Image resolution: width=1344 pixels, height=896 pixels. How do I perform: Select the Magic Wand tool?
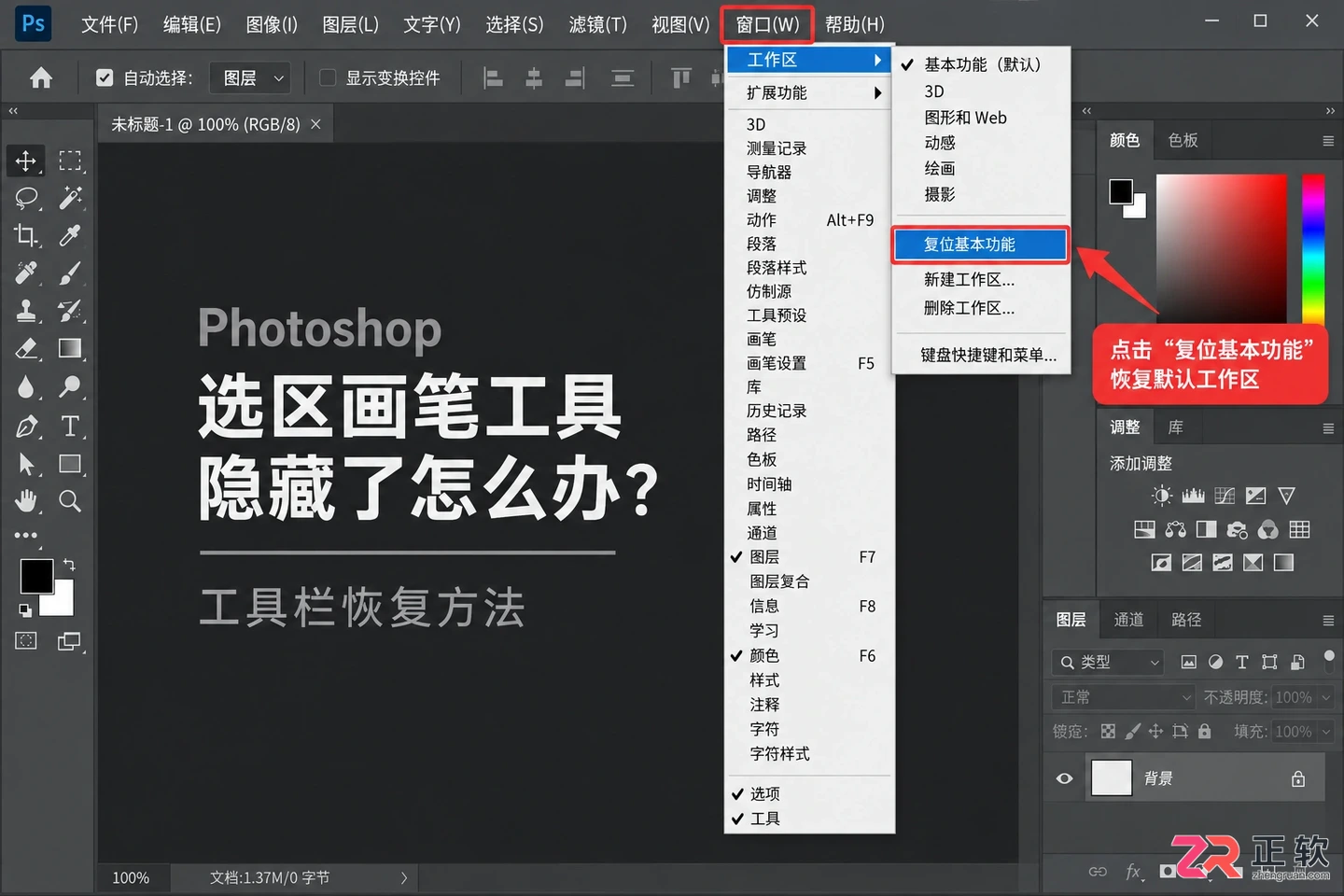[70, 198]
